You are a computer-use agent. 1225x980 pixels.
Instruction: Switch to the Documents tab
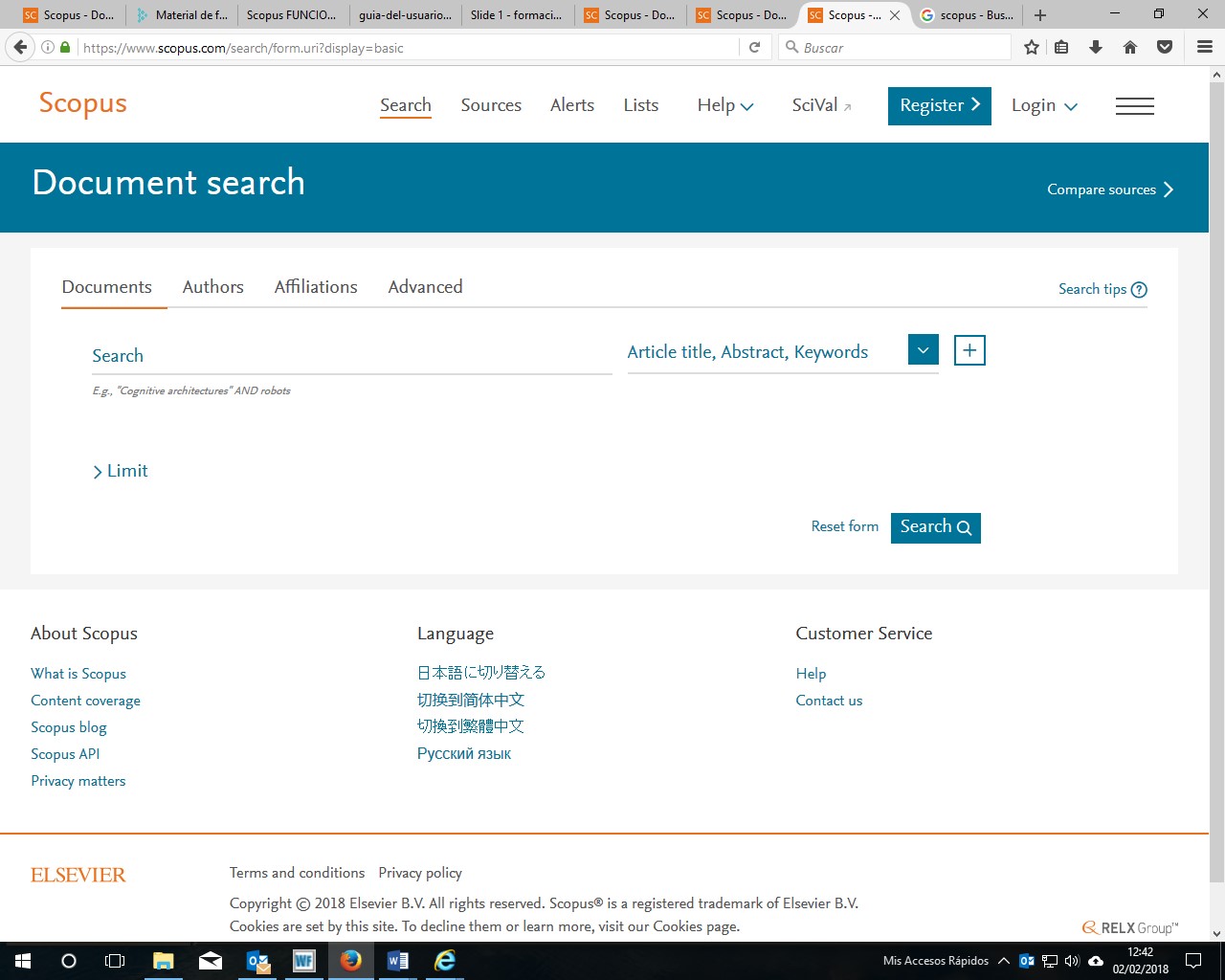(x=107, y=287)
